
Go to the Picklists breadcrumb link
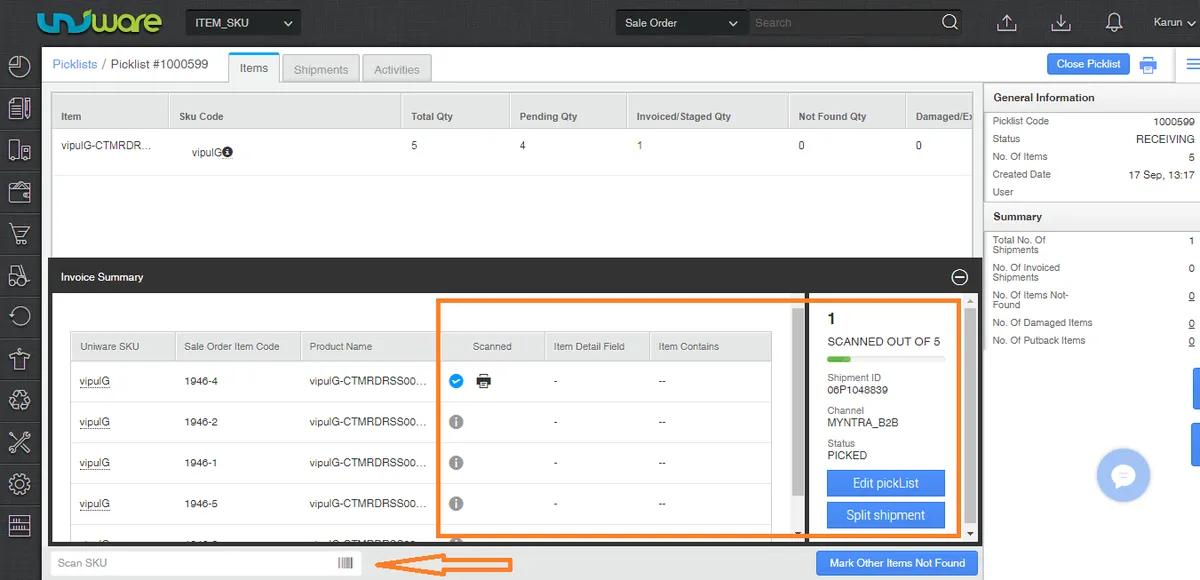click(x=75, y=64)
